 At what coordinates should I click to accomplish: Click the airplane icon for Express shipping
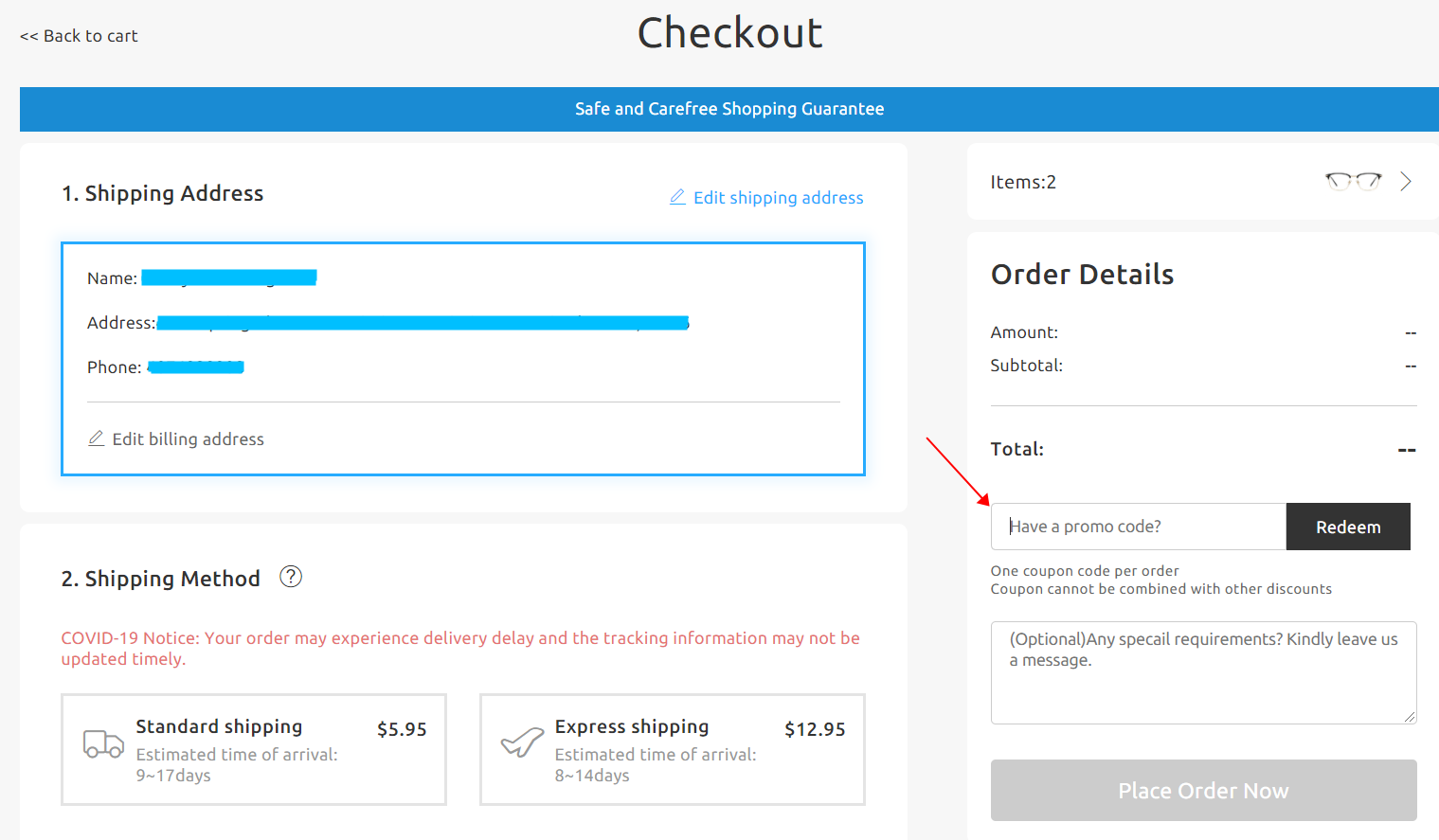[x=522, y=743]
